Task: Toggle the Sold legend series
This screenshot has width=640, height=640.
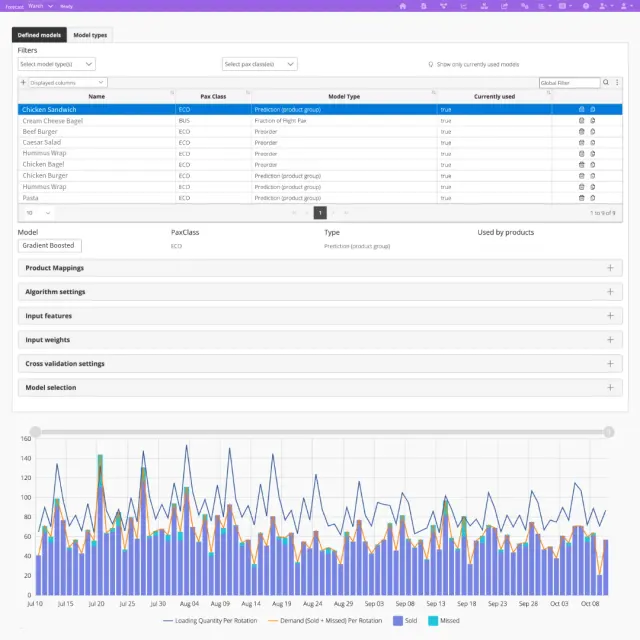Action: coord(405,620)
